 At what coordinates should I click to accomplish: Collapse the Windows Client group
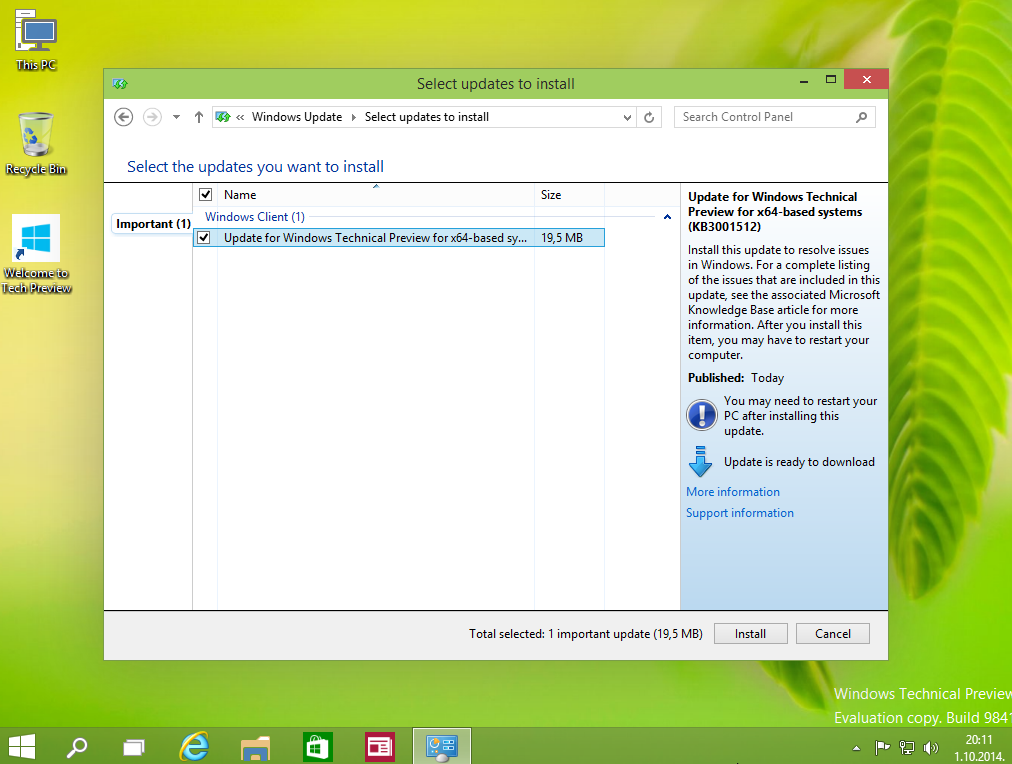[x=667, y=217]
